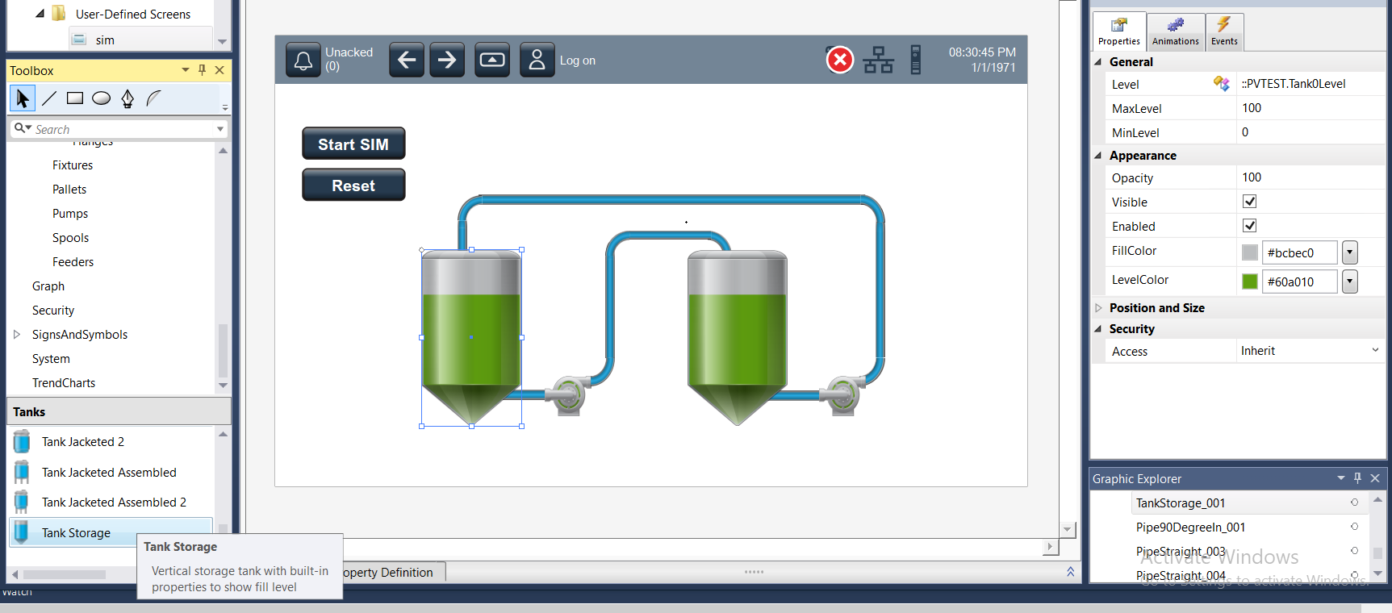Select the Rectangle drawing tool

[73, 97]
